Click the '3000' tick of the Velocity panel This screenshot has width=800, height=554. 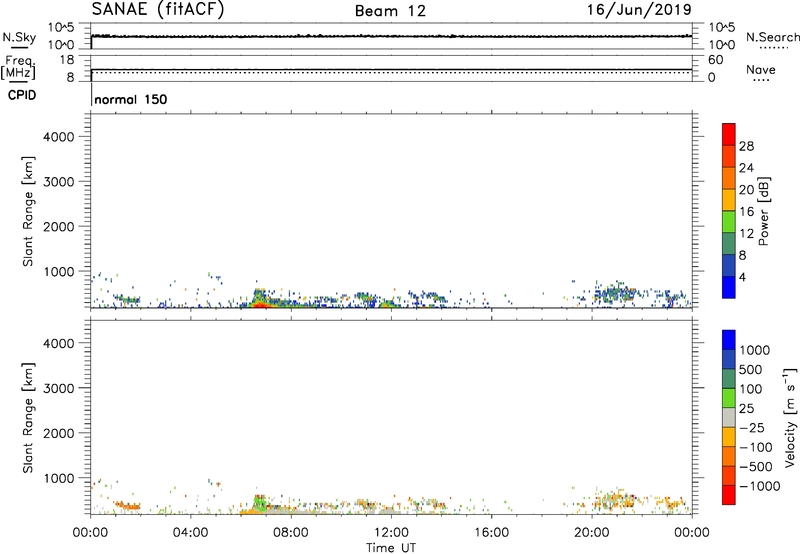click(59, 388)
